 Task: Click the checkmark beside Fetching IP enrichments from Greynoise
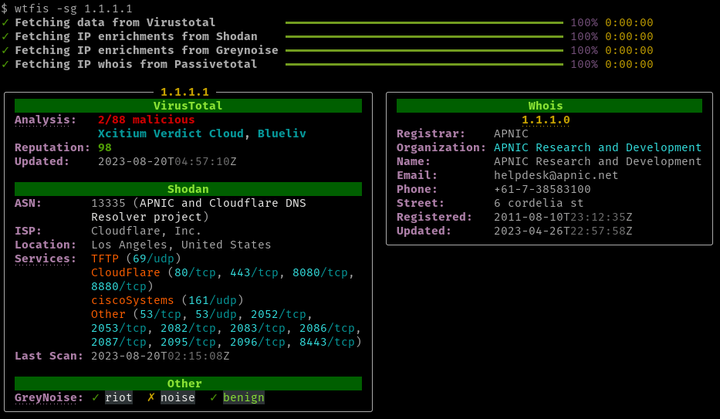tap(5, 50)
